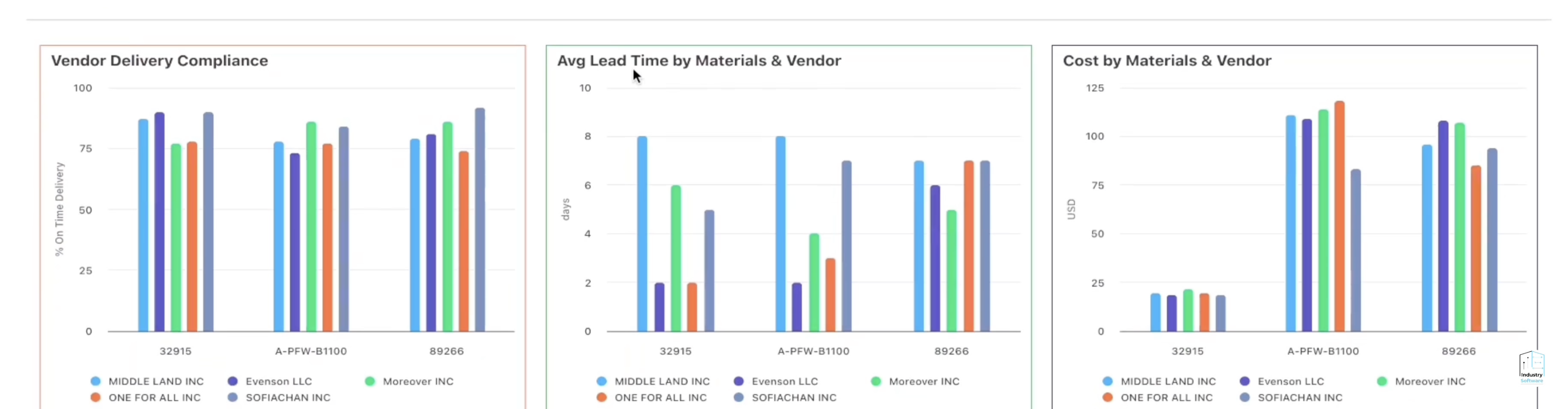Click A-PFW-B1100 axis label in Vendor Delivery Compliance chart
Image resolution: width=1568 pixels, height=409 pixels.
311,351
